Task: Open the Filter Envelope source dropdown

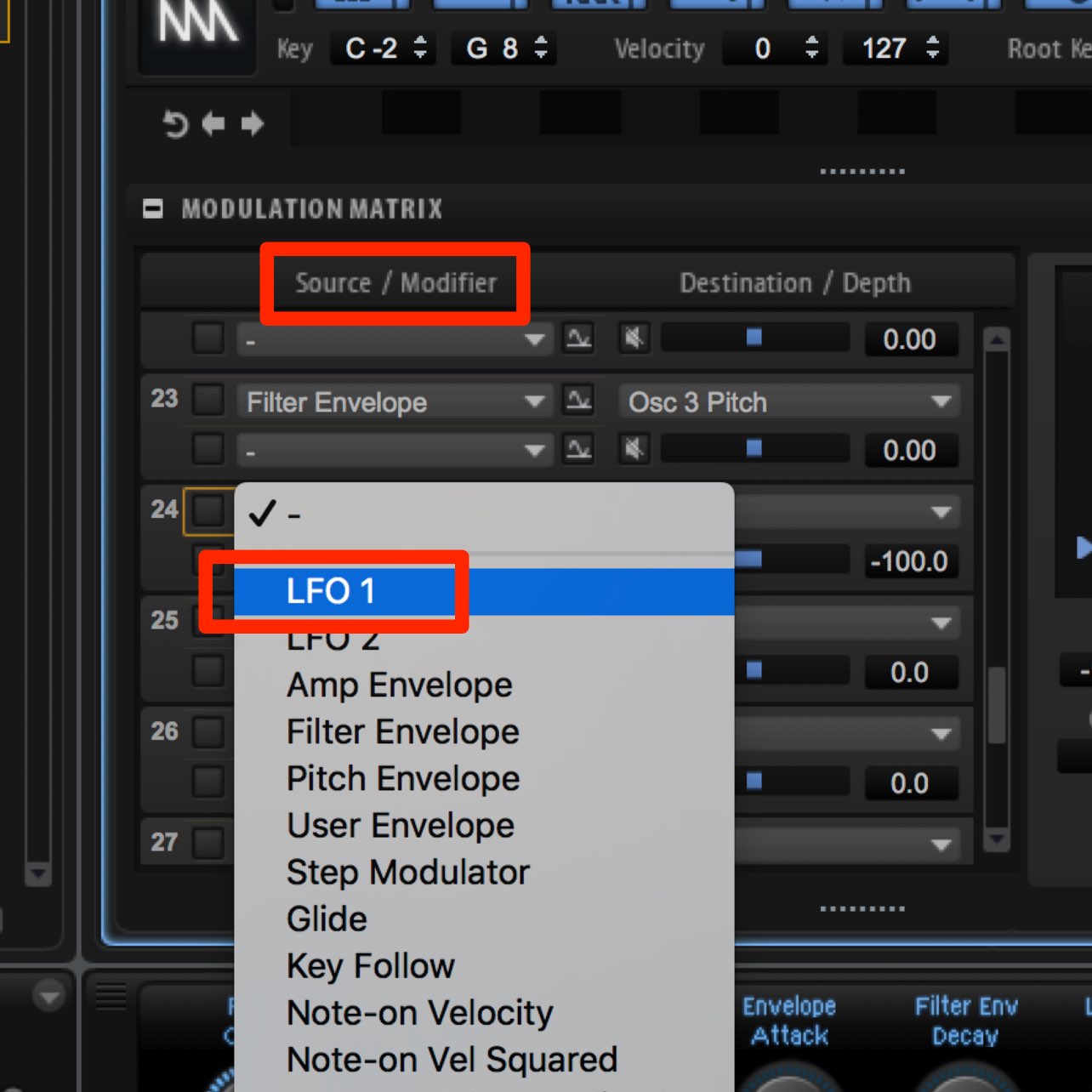Action: coord(395,401)
